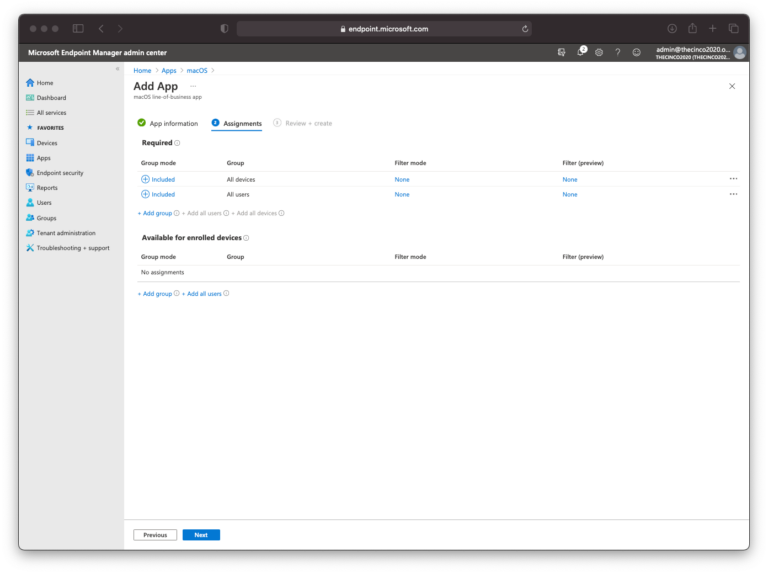This screenshot has width=768, height=573.
Task: Open the feedback smiley icon
Action: (636, 52)
